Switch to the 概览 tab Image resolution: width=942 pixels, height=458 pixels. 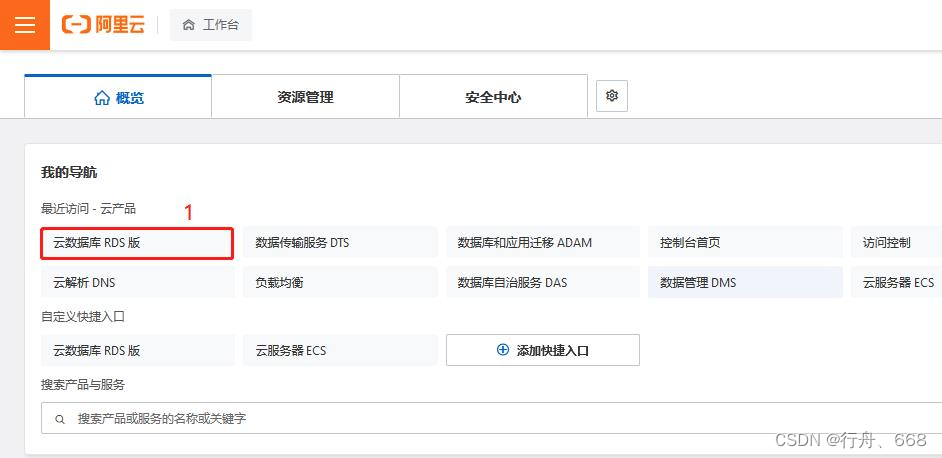point(118,97)
